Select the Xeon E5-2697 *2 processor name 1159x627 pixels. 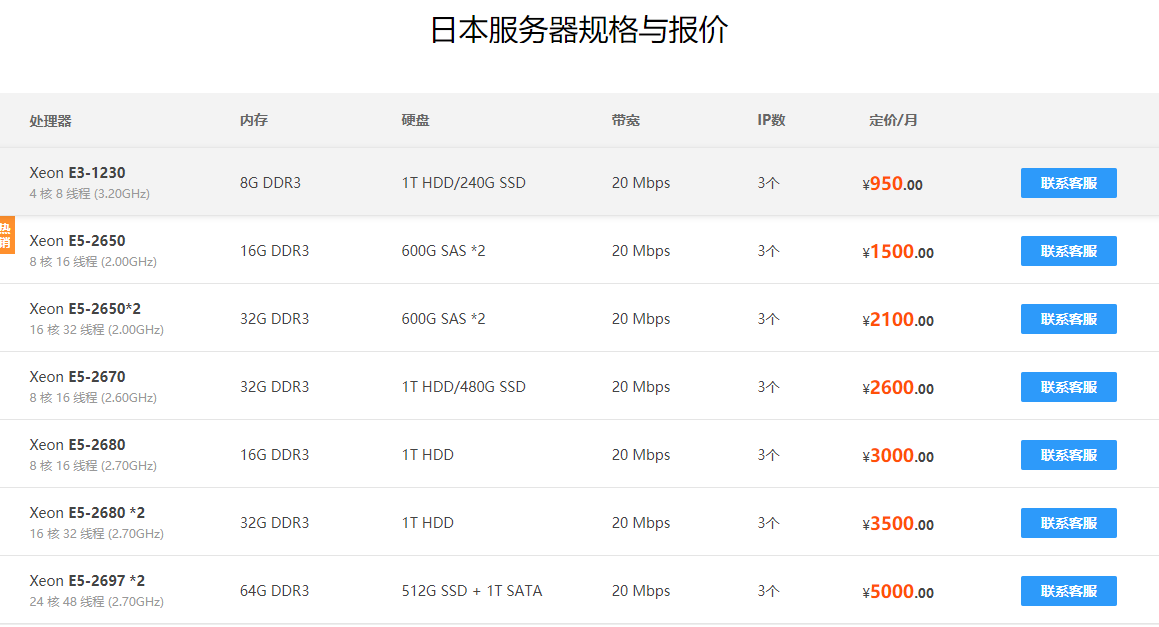(x=87, y=580)
